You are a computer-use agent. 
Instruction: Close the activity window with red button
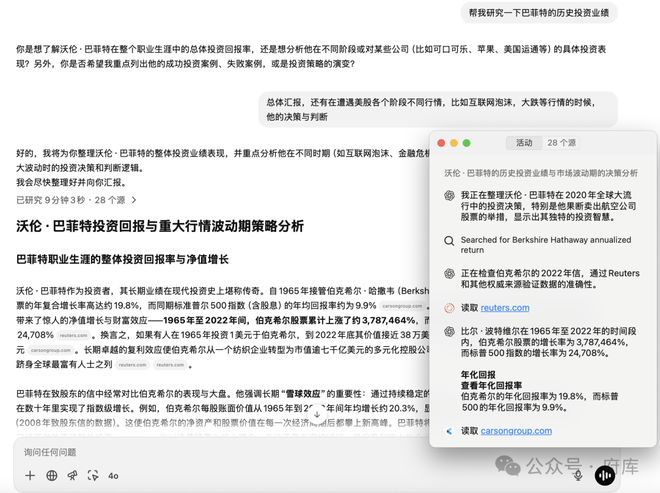(x=441, y=143)
